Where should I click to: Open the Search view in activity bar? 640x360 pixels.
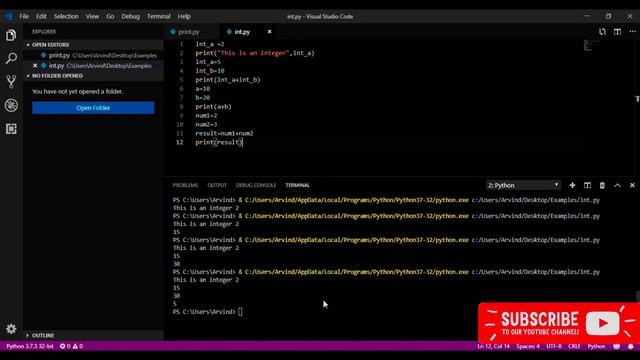(11, 58)
